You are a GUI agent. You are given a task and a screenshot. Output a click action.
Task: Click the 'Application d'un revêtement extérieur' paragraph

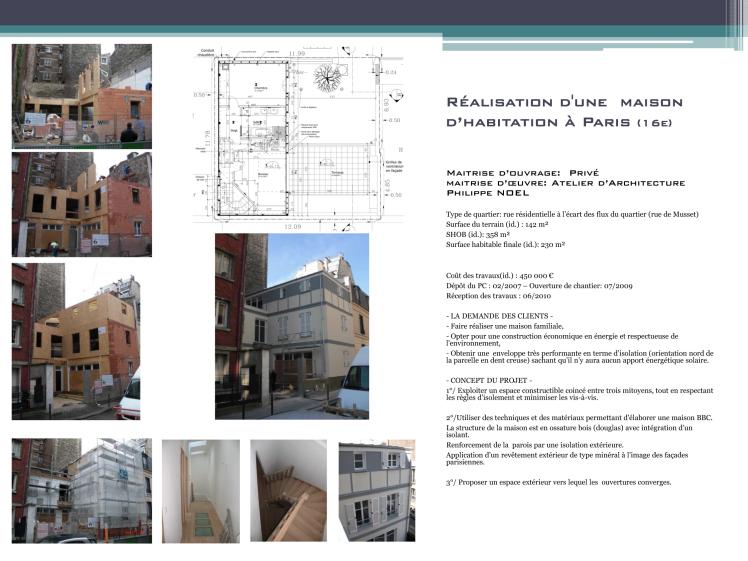tap(567, 458)
